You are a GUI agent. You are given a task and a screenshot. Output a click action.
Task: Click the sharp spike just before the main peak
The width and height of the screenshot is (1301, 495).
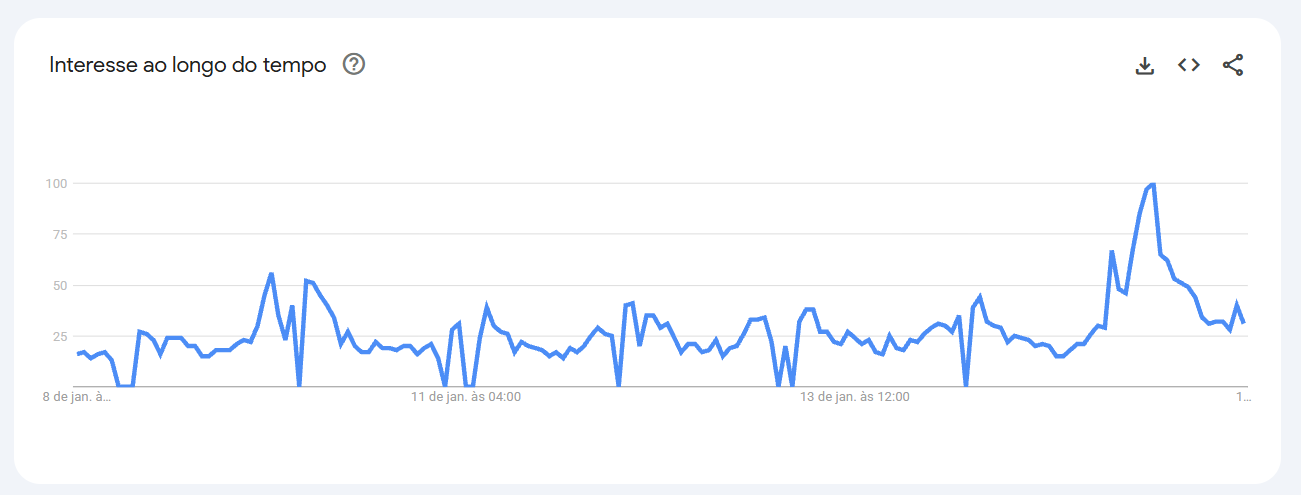point(1111,252)
